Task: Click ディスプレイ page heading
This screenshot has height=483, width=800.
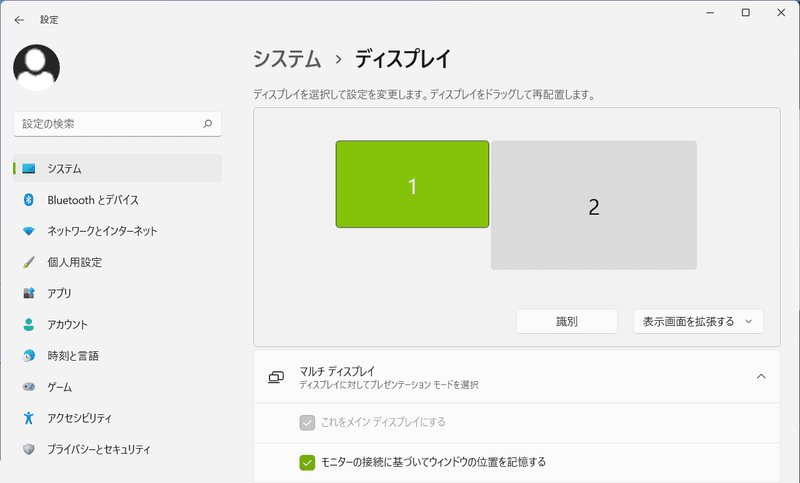Action: coord(403,59)
